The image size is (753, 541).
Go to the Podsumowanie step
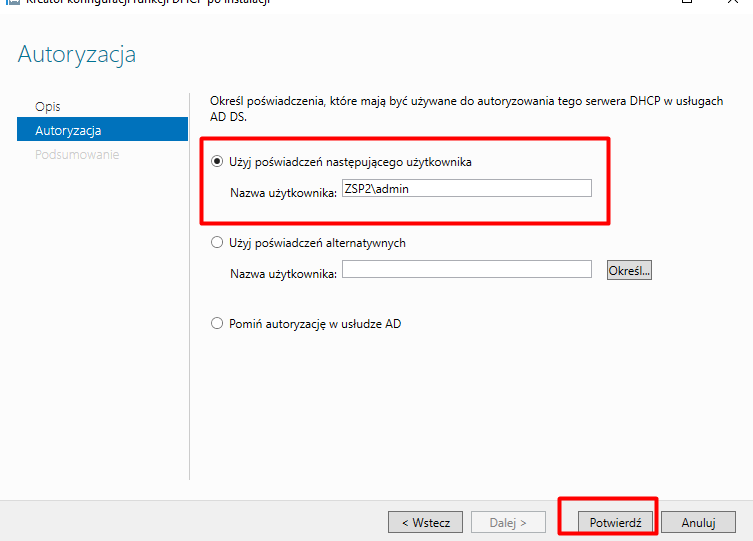(77, 155)
